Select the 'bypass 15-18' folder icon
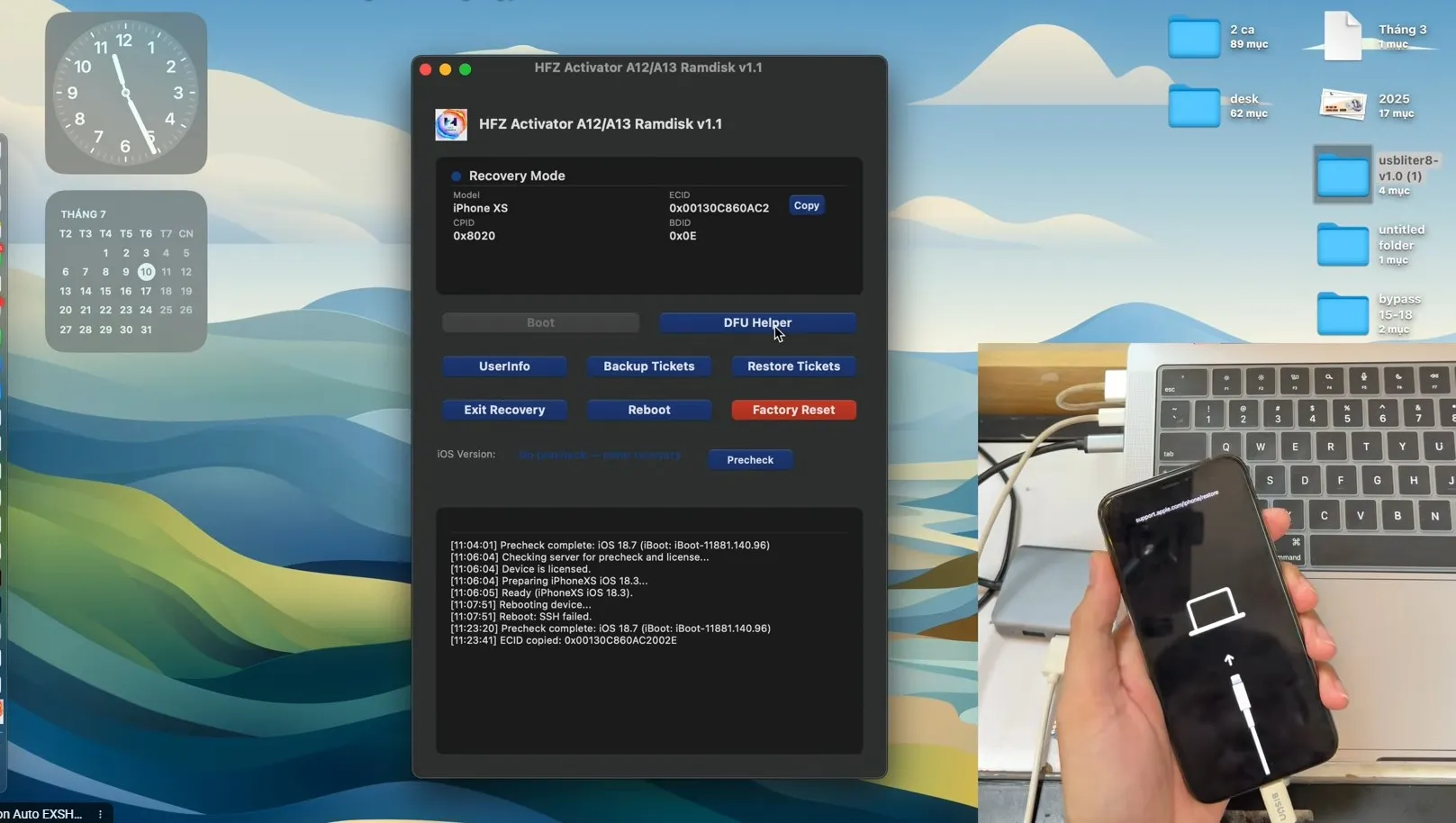 pos(1343,313)
